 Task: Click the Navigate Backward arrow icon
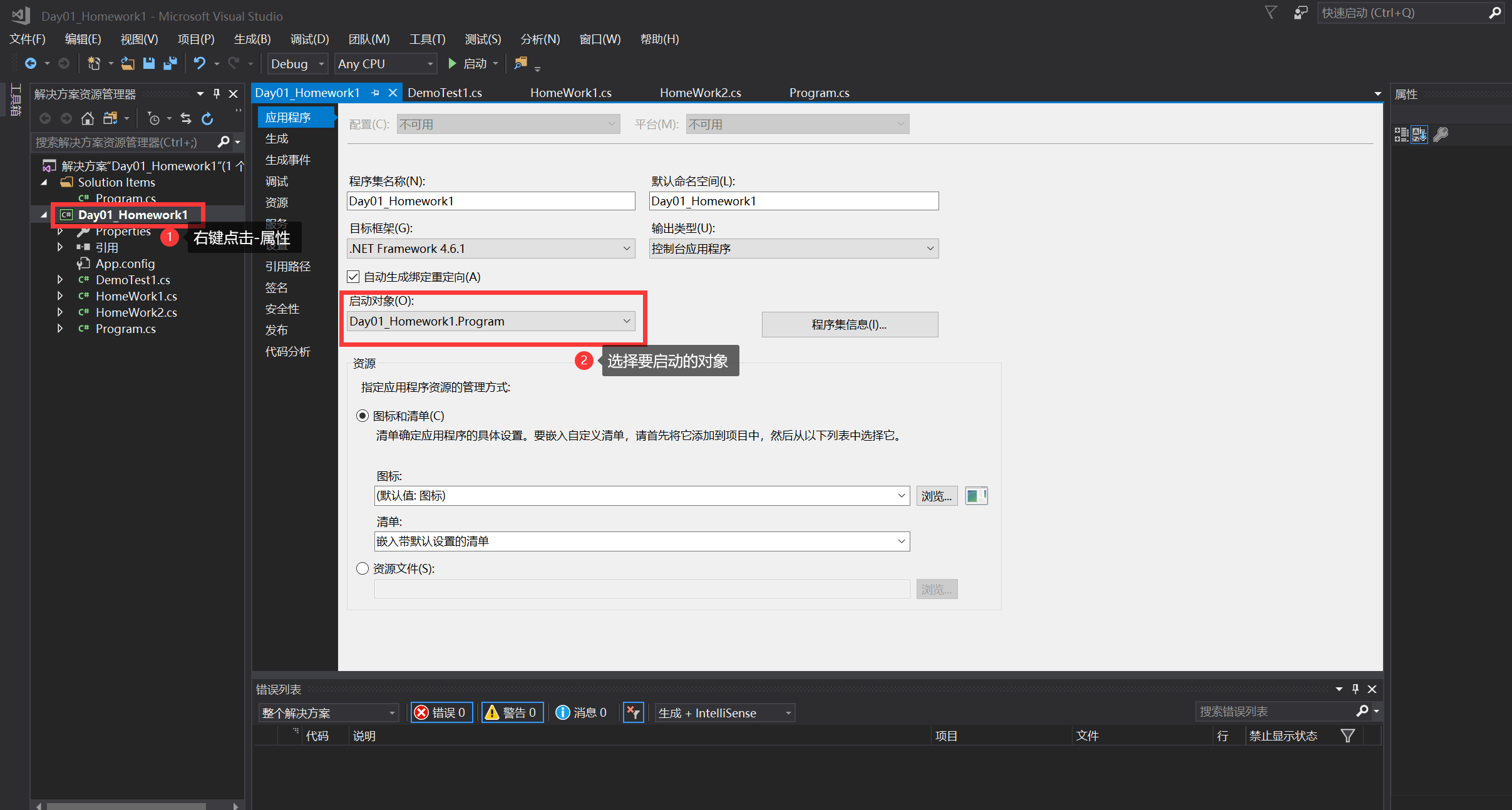(30, 63)
